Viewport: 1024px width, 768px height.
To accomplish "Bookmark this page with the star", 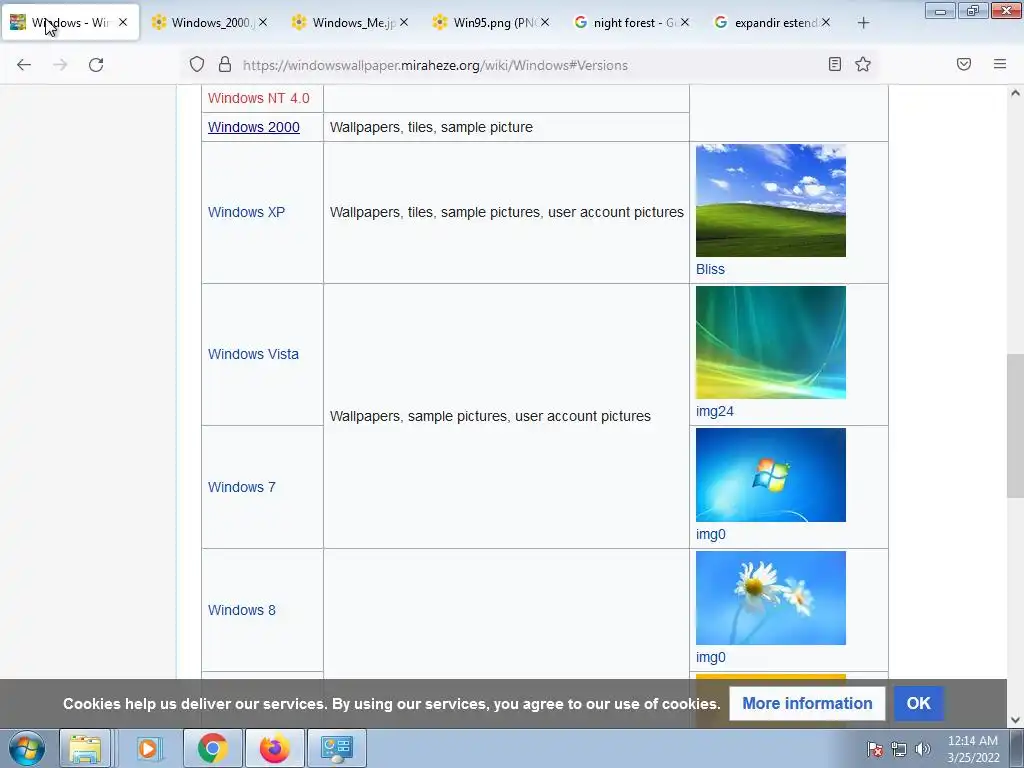I will 863,64.
